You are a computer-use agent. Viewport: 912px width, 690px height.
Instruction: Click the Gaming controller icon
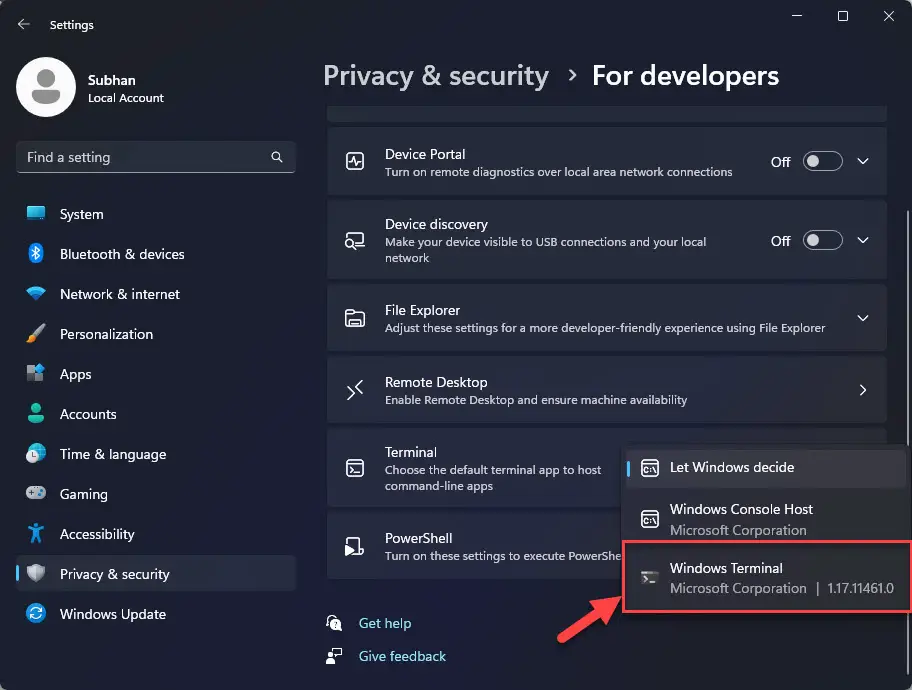point(36,493)
